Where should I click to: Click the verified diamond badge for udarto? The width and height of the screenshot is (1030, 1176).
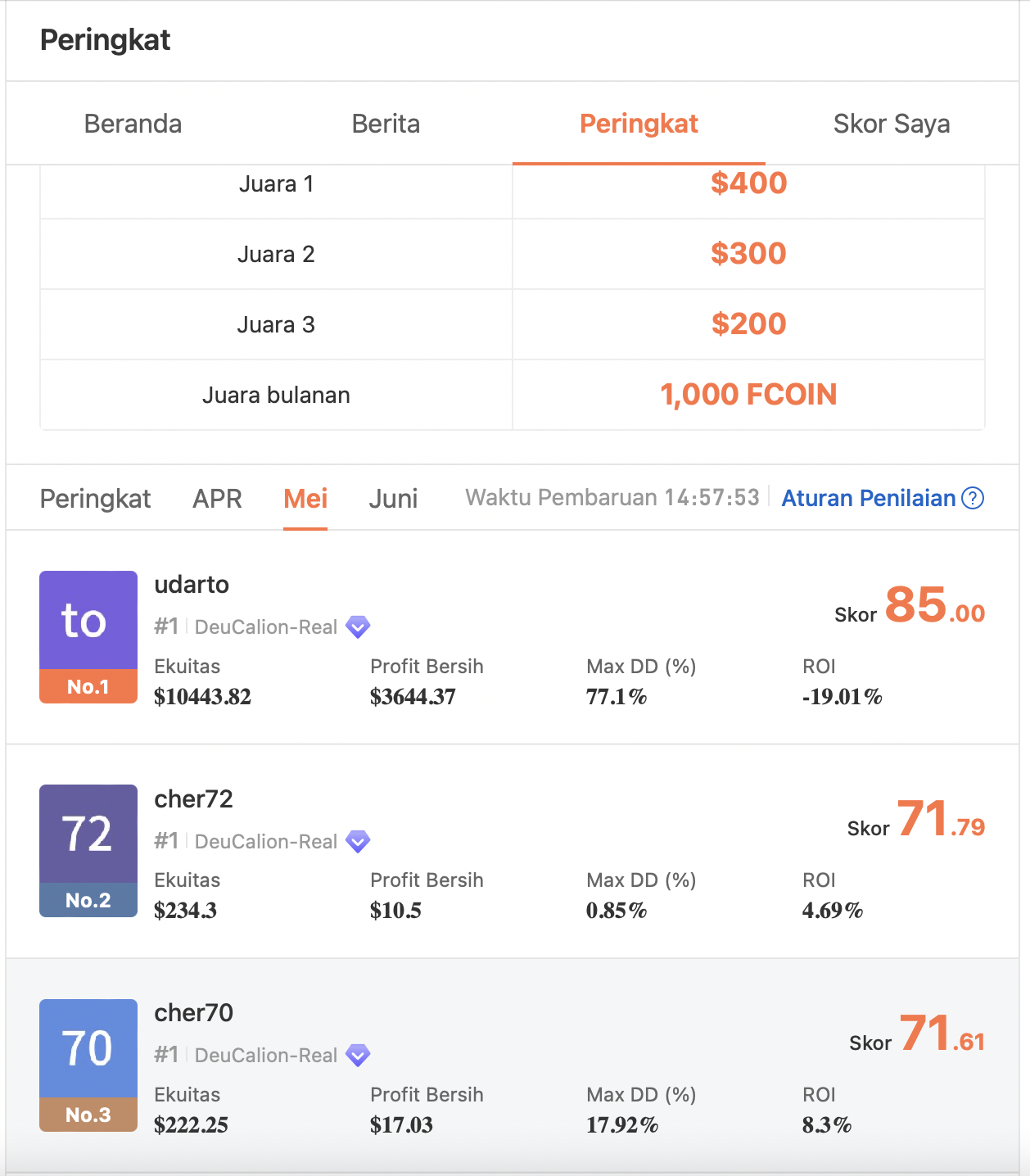click(358, 627)
